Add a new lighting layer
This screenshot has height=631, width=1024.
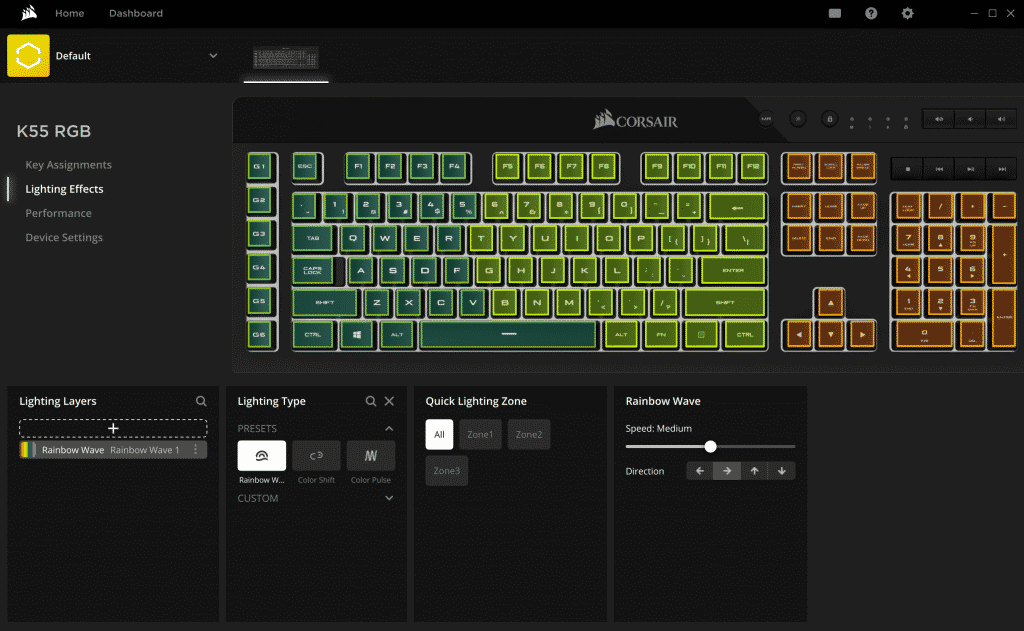point(113,429)
